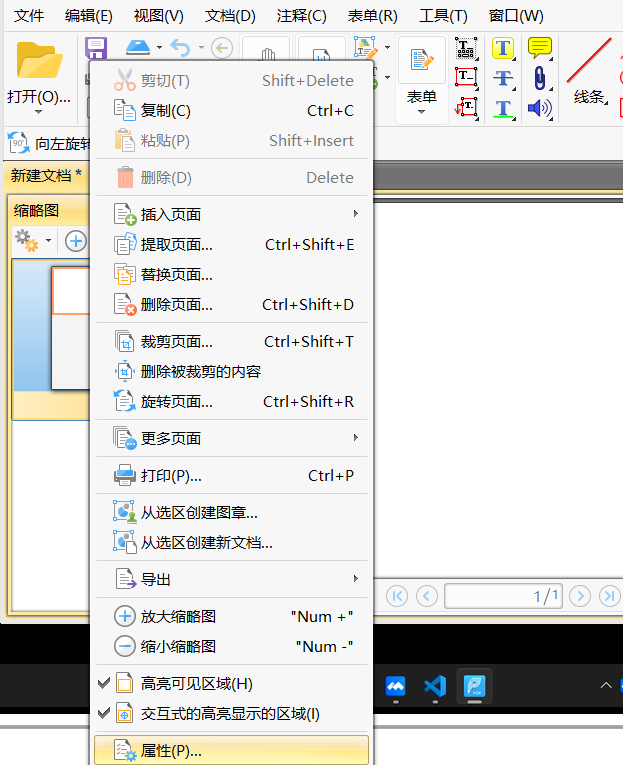This screenshot has width=623, height=765.
Task: Click the zoom in thumbnails plus icon
Action: (76, 241)
